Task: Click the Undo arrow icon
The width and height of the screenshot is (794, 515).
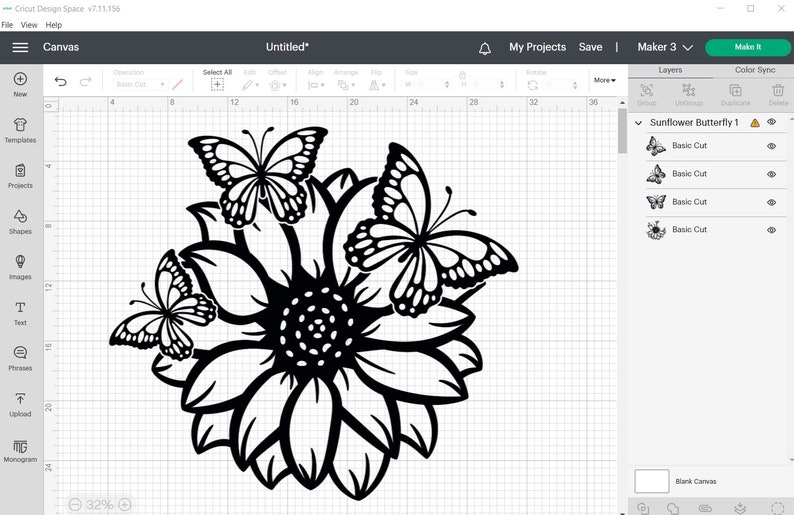Action: [x=61, y=81]
